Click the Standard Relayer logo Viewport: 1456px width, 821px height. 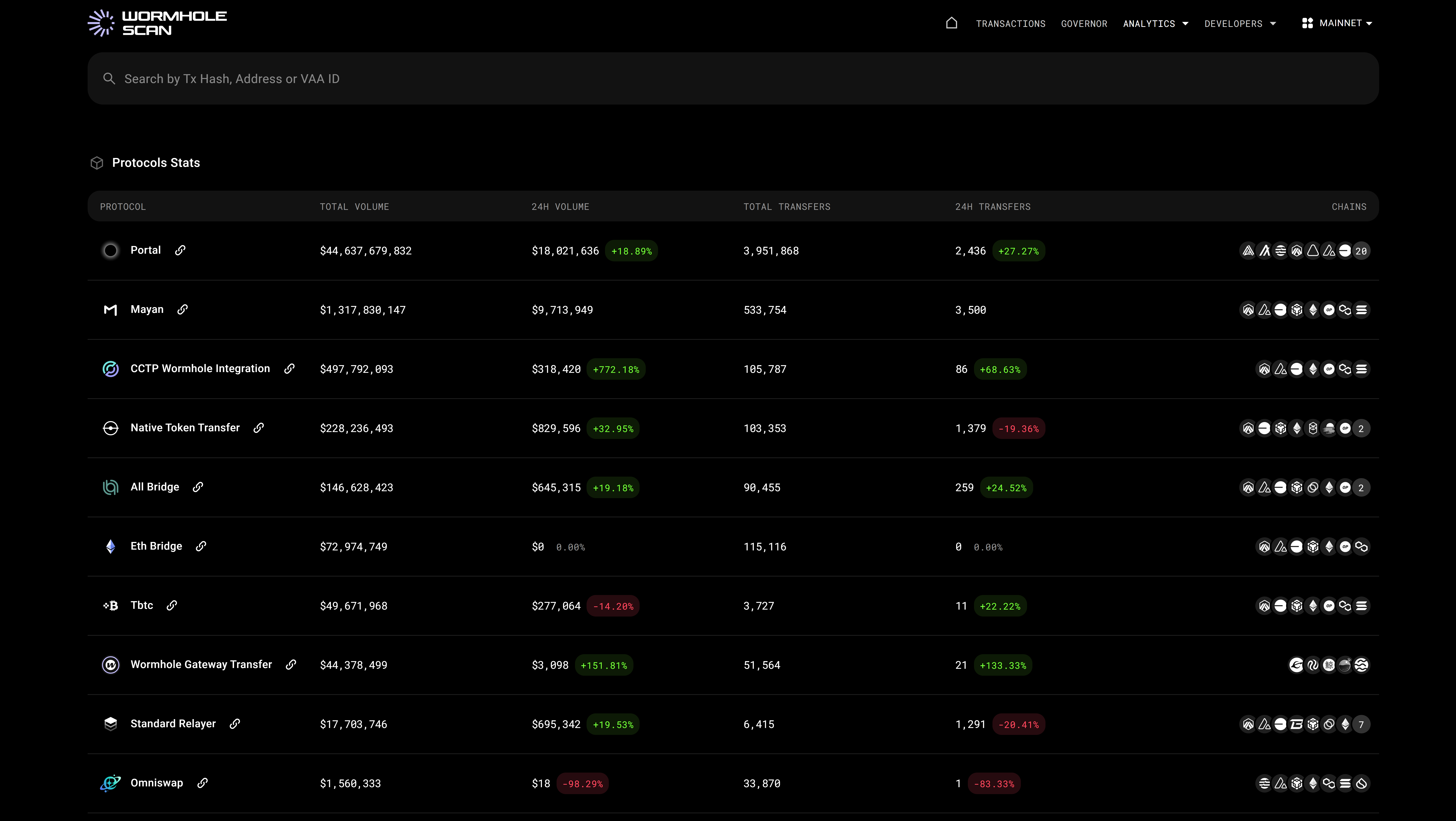click(111, 724)
